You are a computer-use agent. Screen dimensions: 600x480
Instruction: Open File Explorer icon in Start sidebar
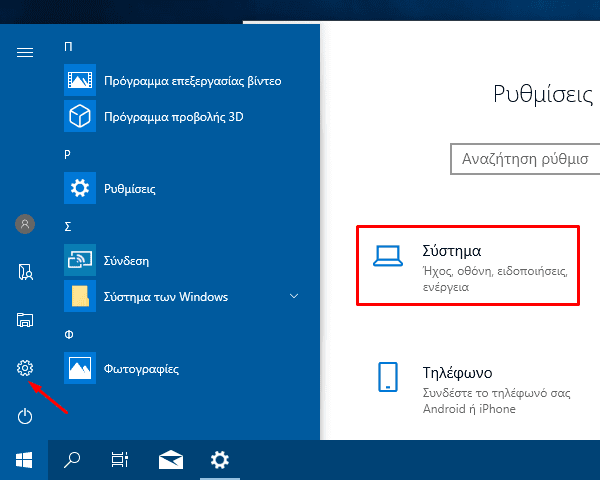click(x=25, y=320)
